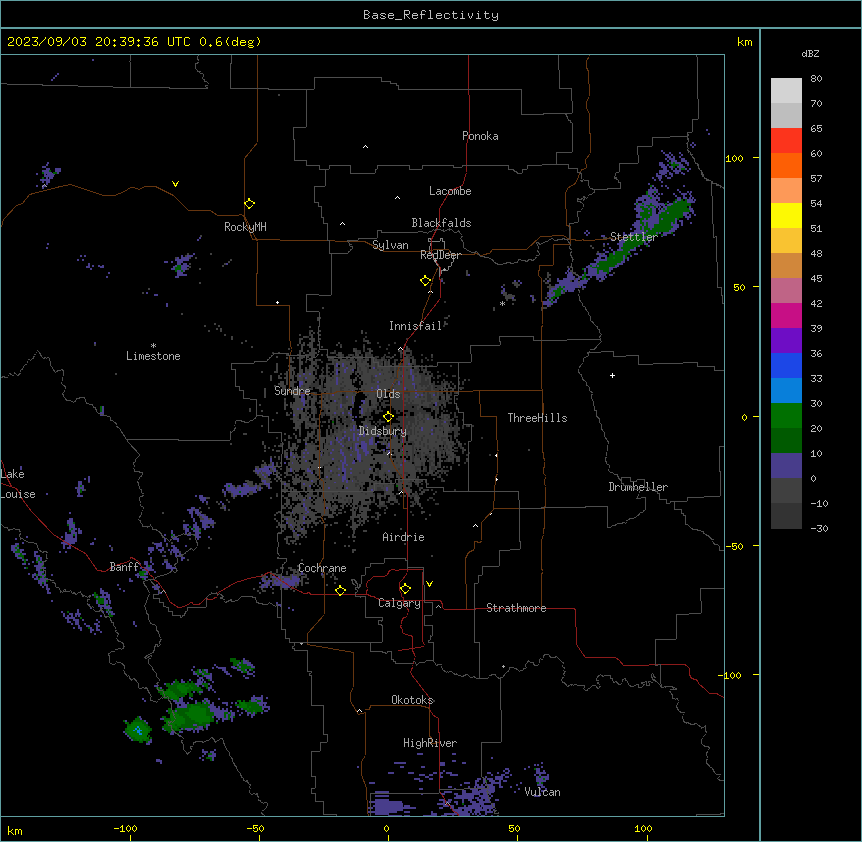The height and width of the screenshot is (842, 862).
Task: Select the 57 value in dBZ legend
Action: [816, 179]
